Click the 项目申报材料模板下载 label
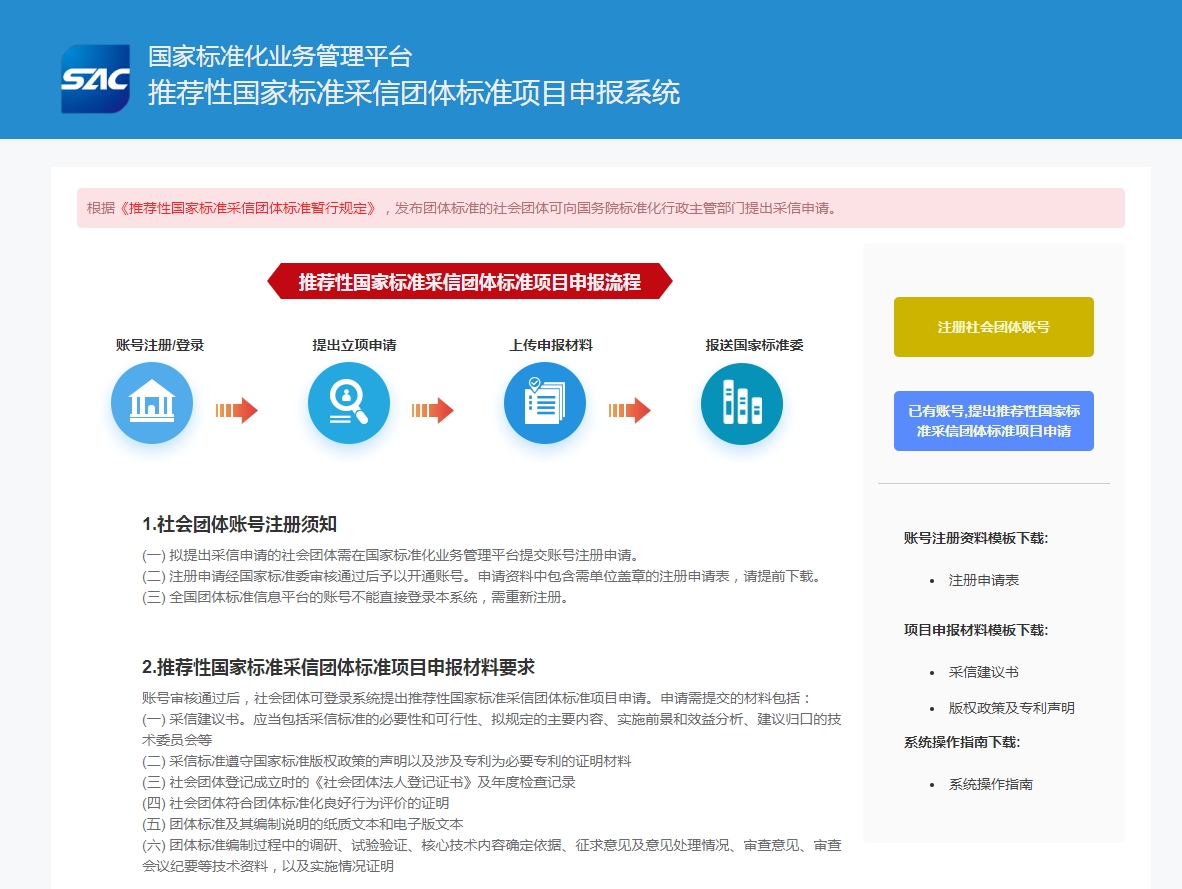 [x=976, y=630]
